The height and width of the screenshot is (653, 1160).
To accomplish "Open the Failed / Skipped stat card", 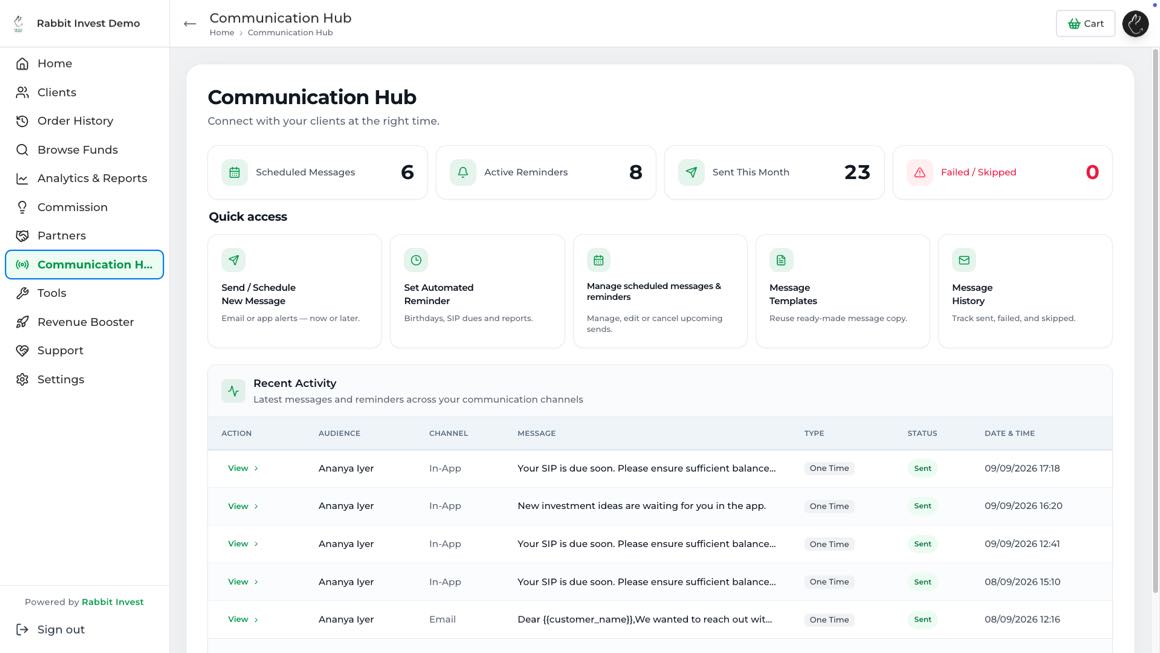I will click(x=1002, y=172).
